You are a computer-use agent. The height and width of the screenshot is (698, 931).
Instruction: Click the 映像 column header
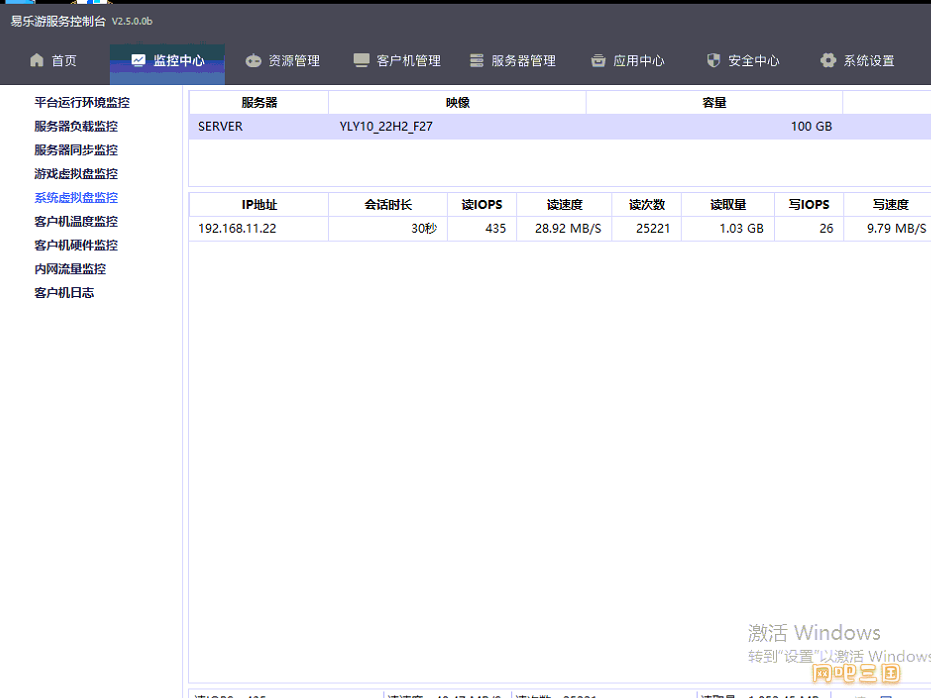[457, 103]
